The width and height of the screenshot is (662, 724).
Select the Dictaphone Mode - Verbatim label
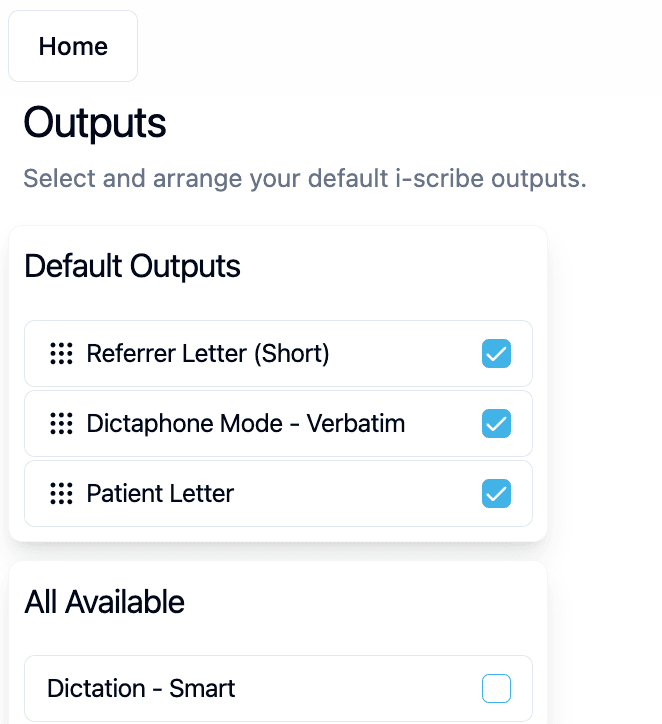click(x=246, y=423)
